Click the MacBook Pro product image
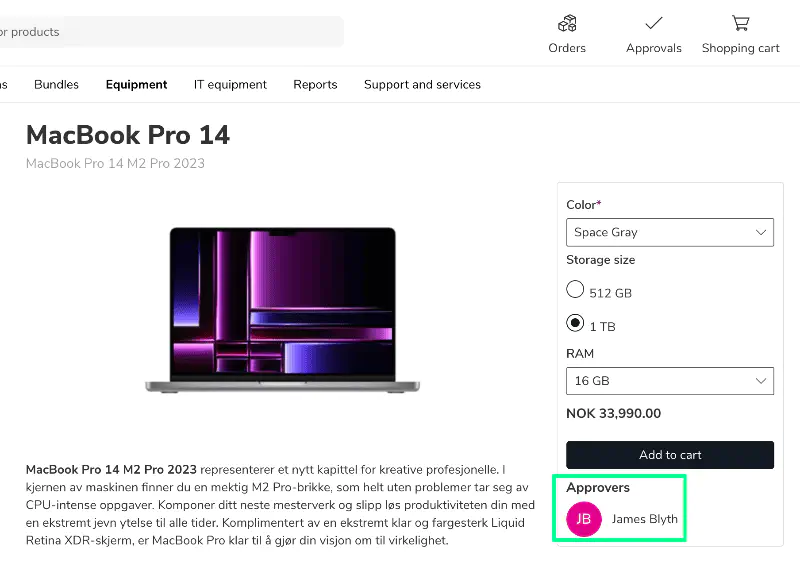800x571 pixels. [x=282, y=309]
